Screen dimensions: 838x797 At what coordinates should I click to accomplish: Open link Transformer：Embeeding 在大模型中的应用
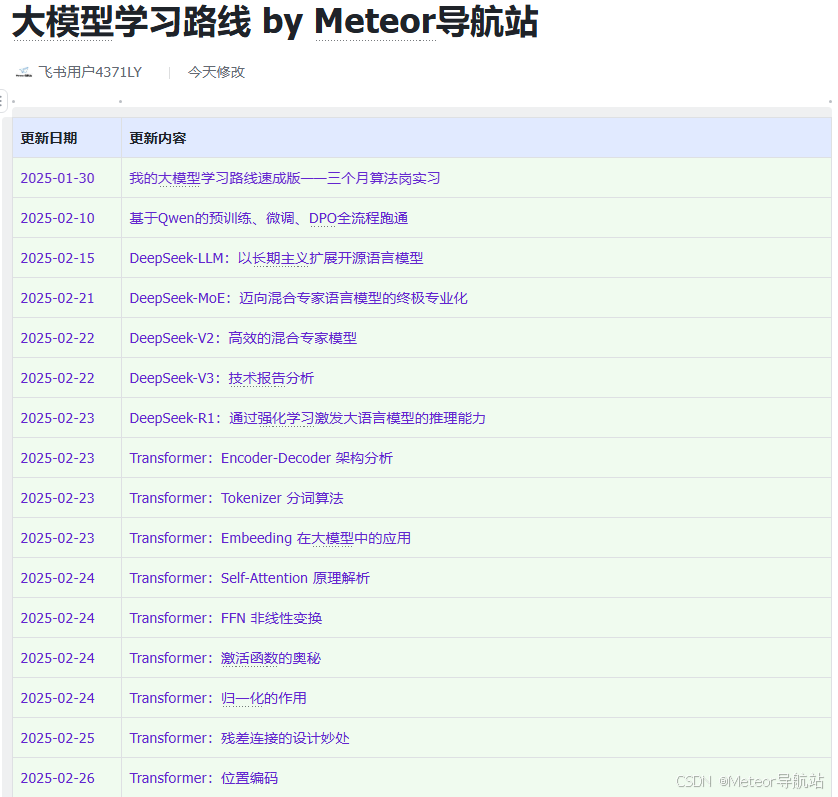(270, 538)
